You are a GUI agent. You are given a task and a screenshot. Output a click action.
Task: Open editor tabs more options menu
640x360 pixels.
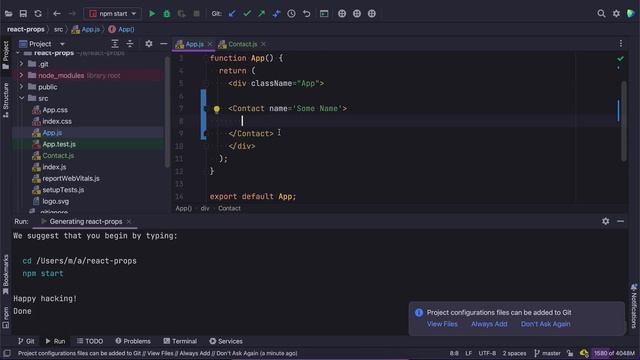621,44
